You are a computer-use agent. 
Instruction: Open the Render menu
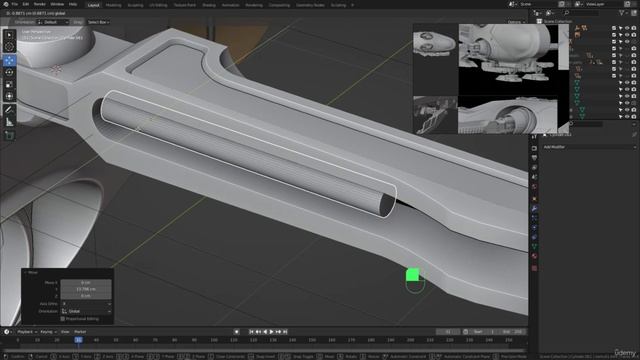pyautogui.click(x=40, y=4)
